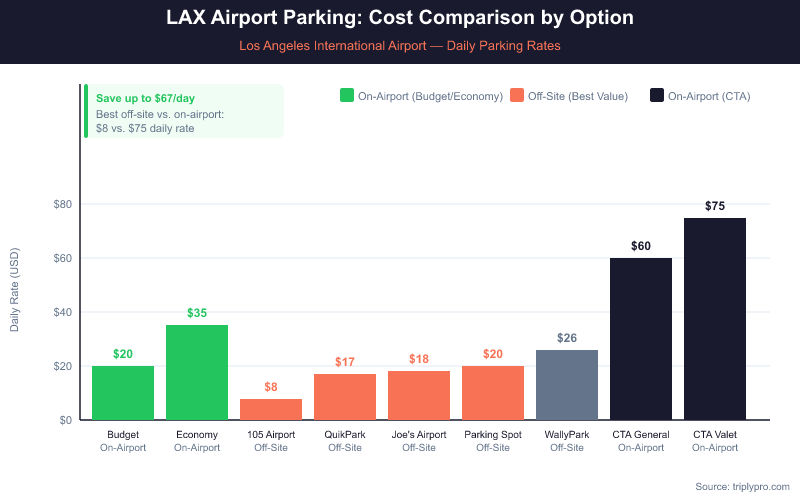
Task: Click the short 105 Airport bar
Action: pos(271,409)
